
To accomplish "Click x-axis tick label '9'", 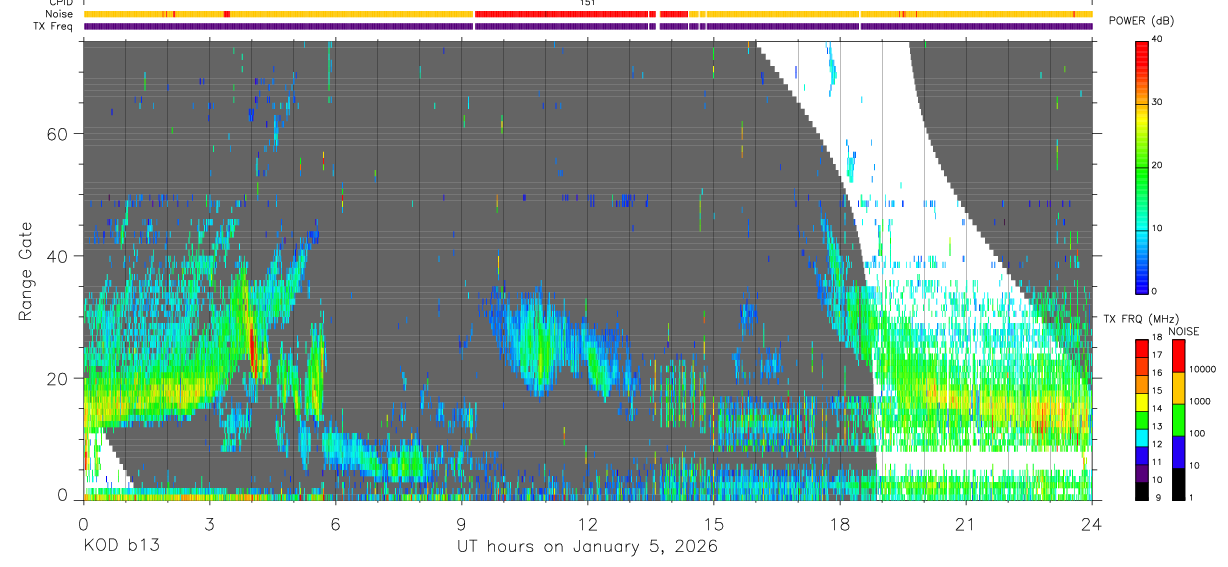I will click(x=461, y=524).
